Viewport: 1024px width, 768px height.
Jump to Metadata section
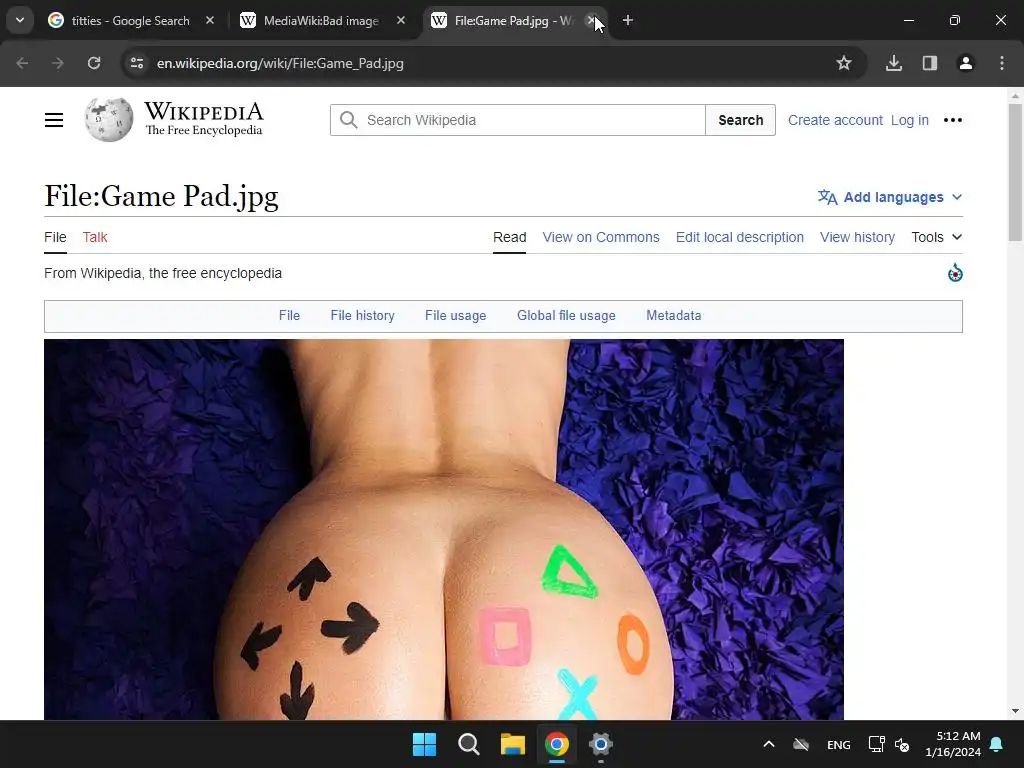pos(673,315)
